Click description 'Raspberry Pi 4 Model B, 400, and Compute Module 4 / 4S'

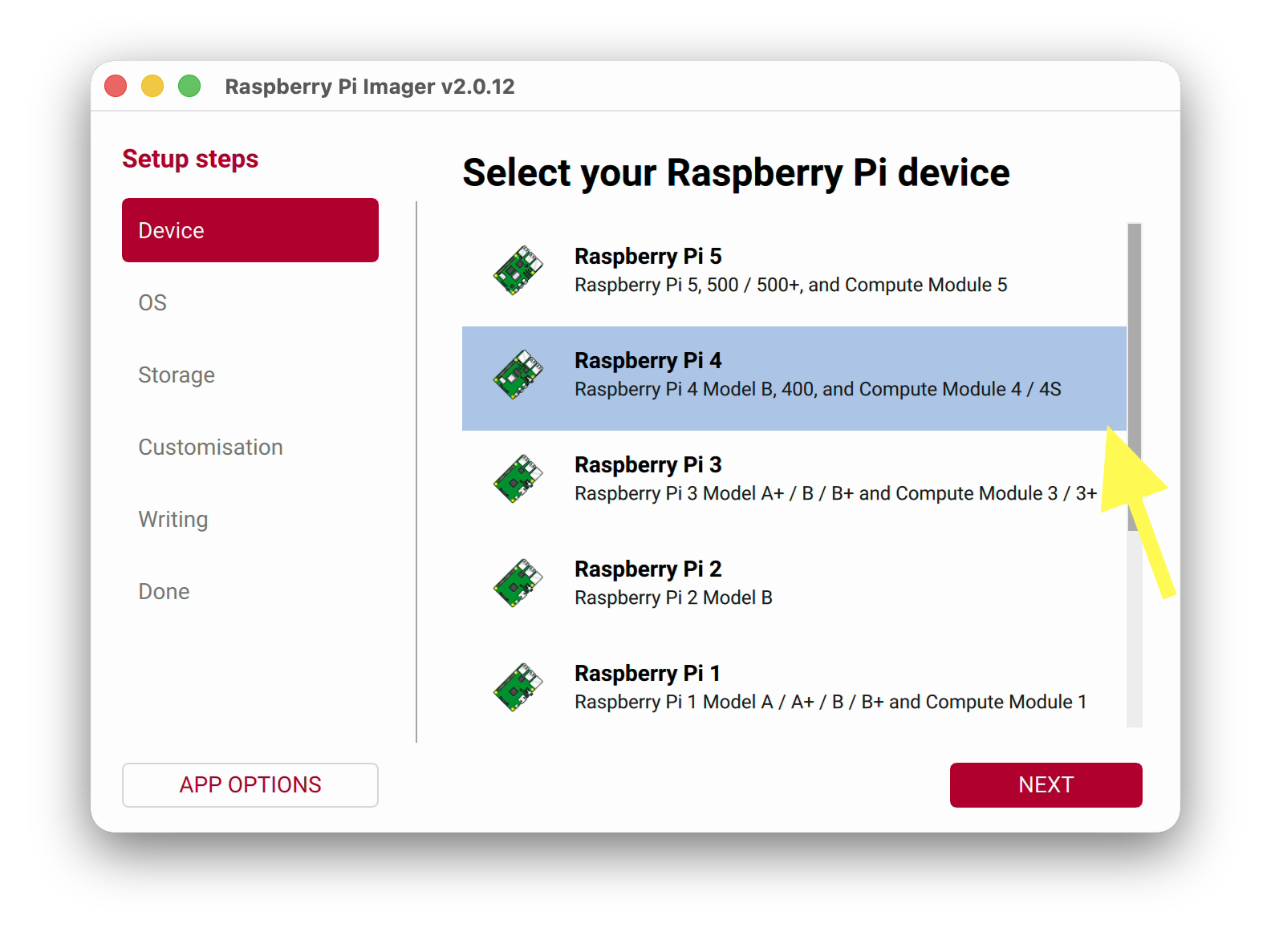click(818, 389)
